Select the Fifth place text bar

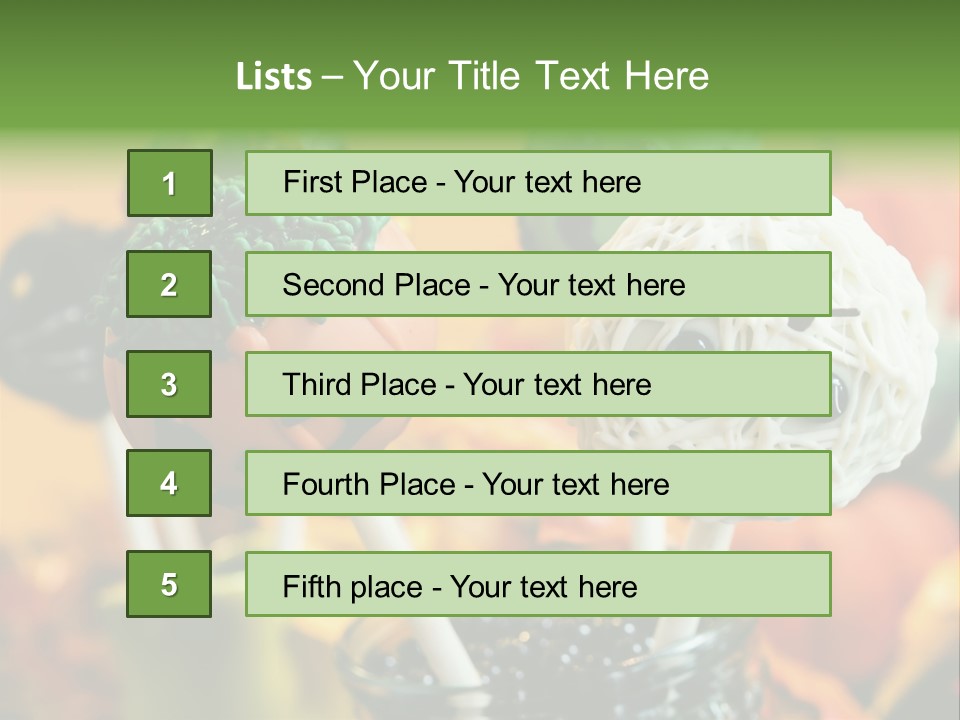538,584
